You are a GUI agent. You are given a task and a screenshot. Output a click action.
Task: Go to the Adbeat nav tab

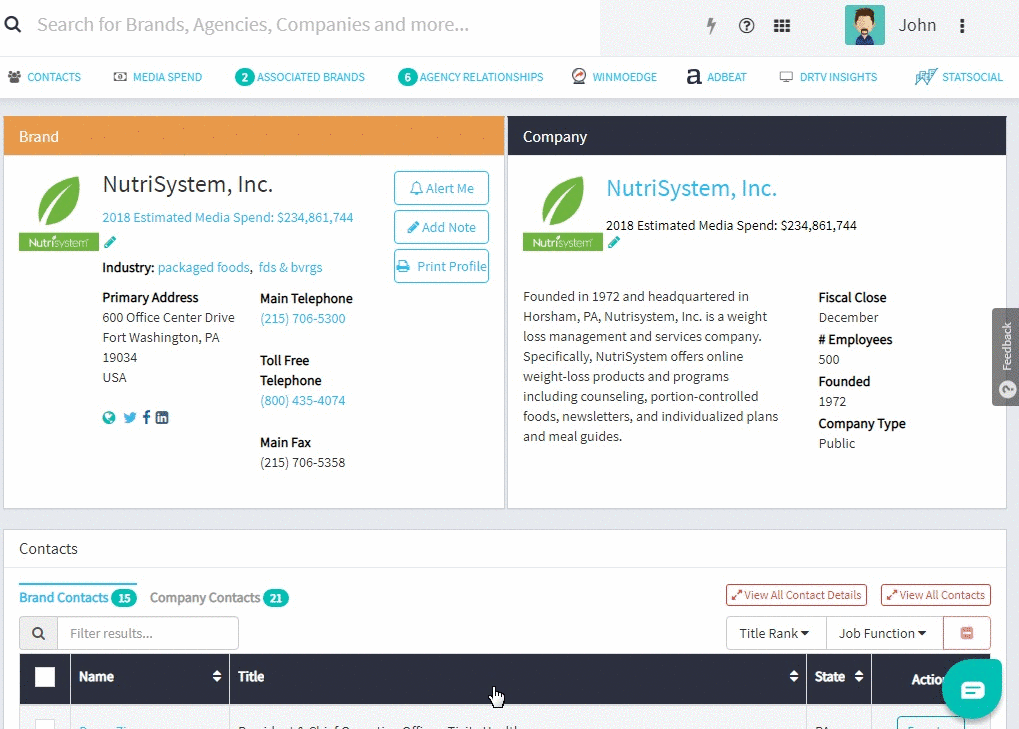tap(717, 77)
